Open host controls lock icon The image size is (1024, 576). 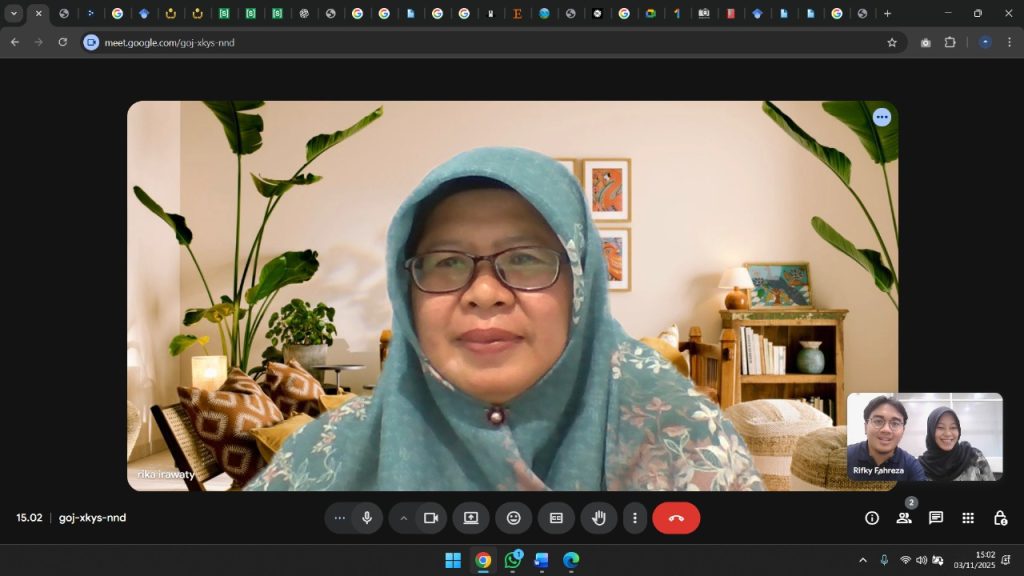[x=1000, y=518]
